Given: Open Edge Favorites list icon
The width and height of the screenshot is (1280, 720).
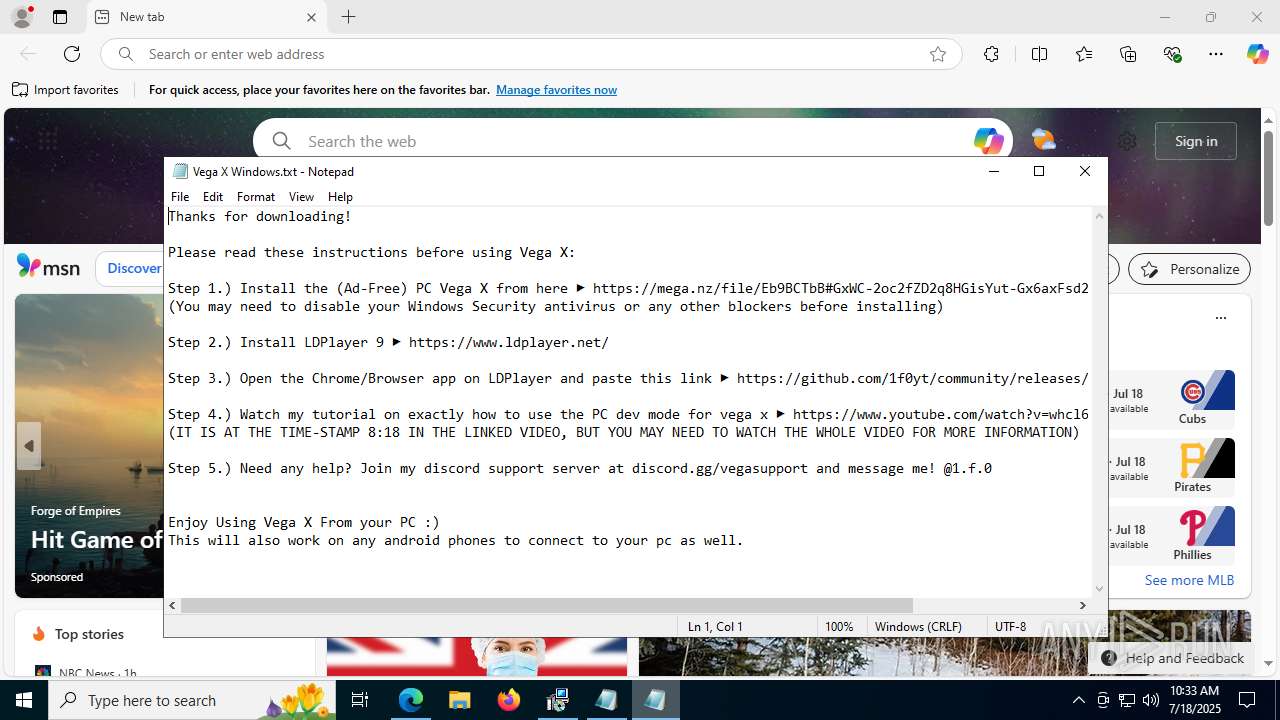Looking at the screenshot, I should coord(1084,54).
